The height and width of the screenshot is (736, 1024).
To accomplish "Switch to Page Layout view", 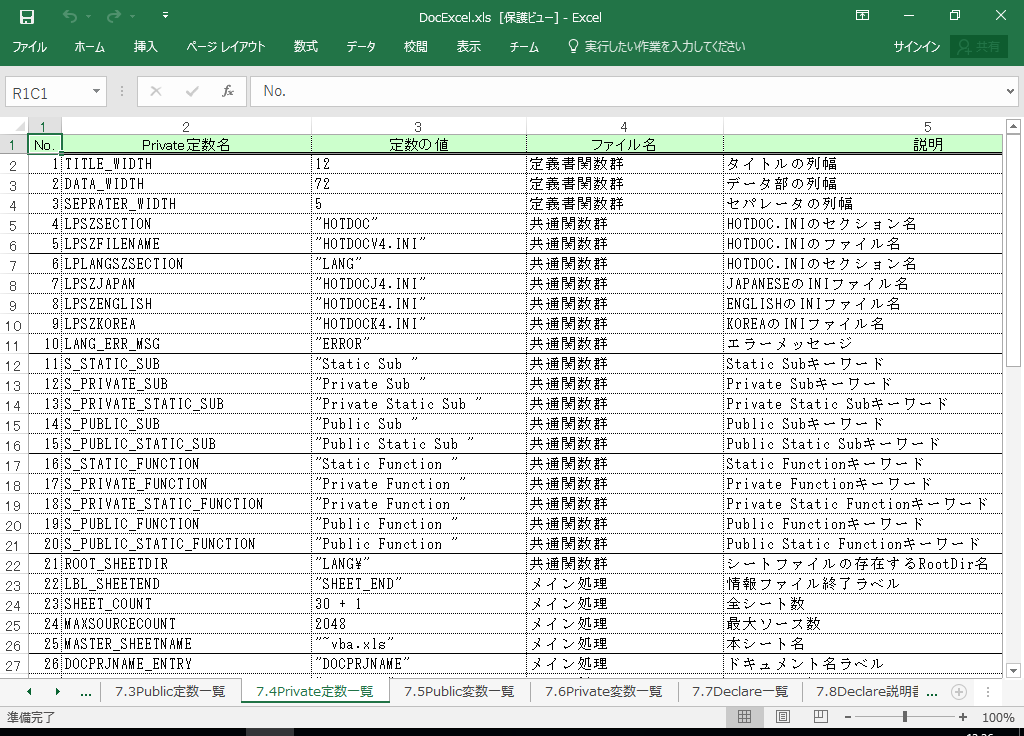I will tap(782, 717).
